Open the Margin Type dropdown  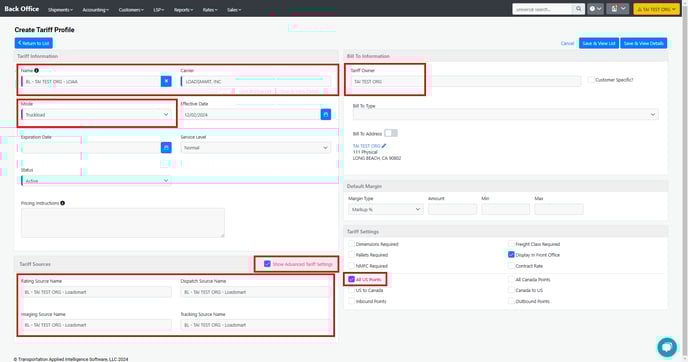point(386,210)
